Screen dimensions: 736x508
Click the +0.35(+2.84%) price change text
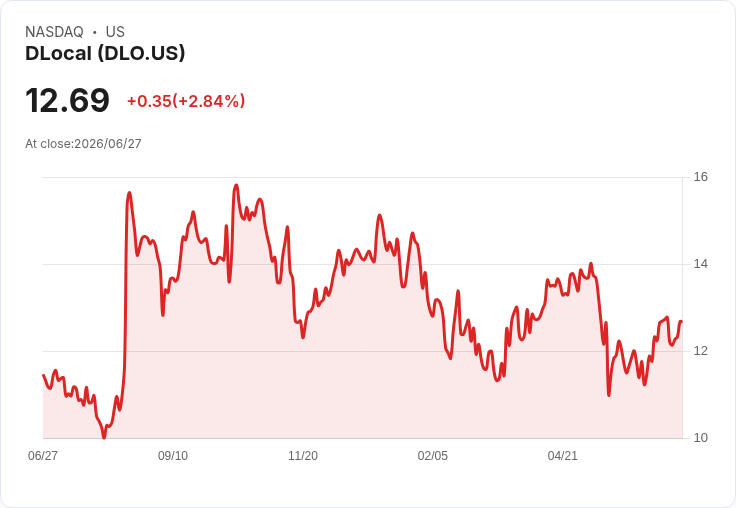coord(186,101)
